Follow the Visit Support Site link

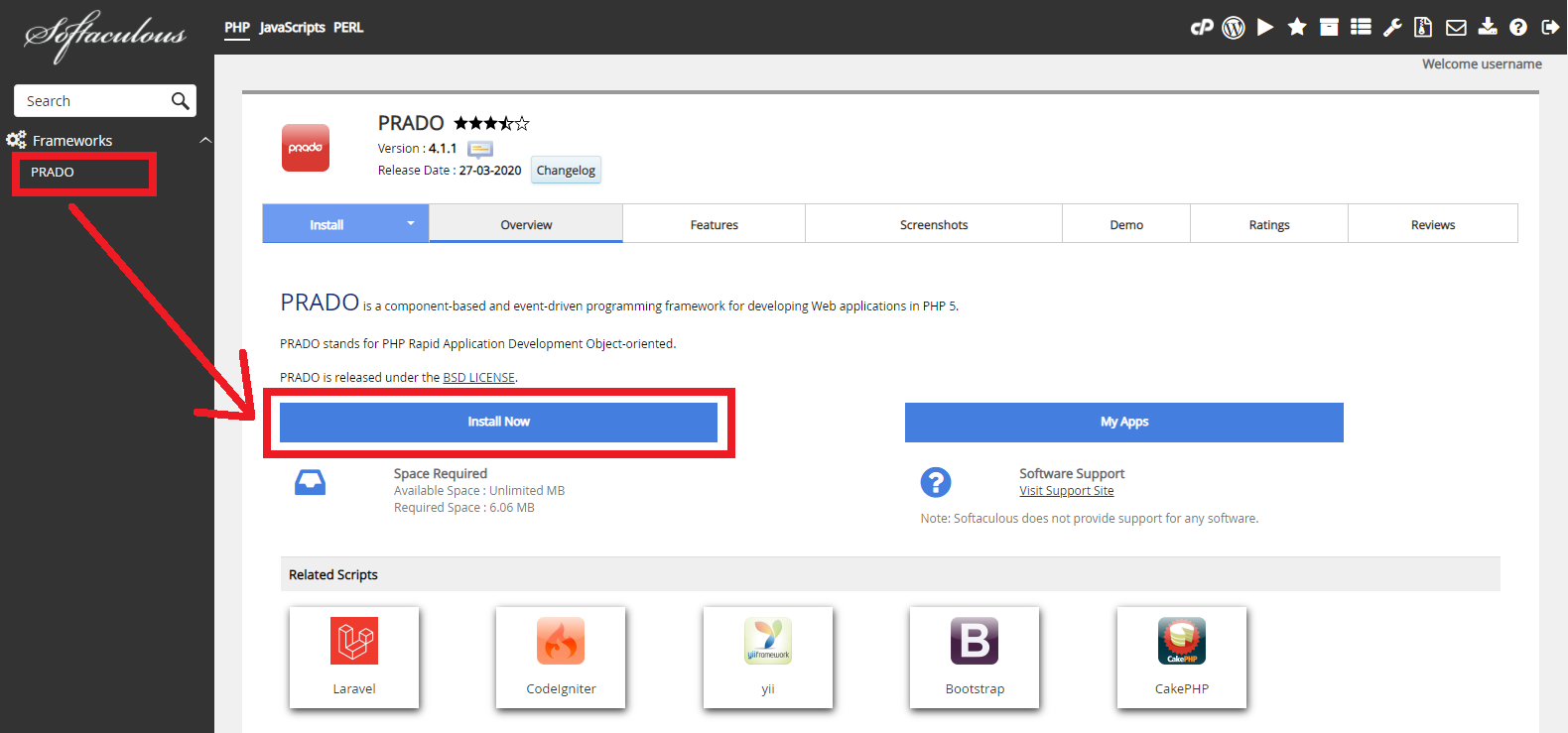click(1067, 490)
